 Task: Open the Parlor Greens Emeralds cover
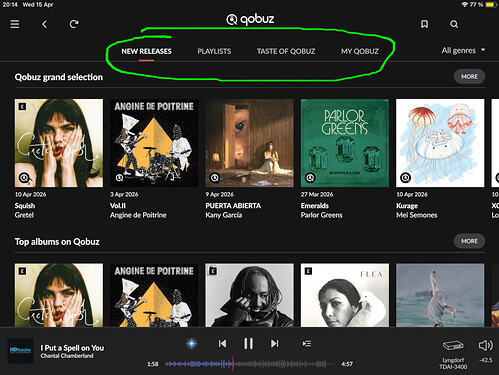[345, 143]
